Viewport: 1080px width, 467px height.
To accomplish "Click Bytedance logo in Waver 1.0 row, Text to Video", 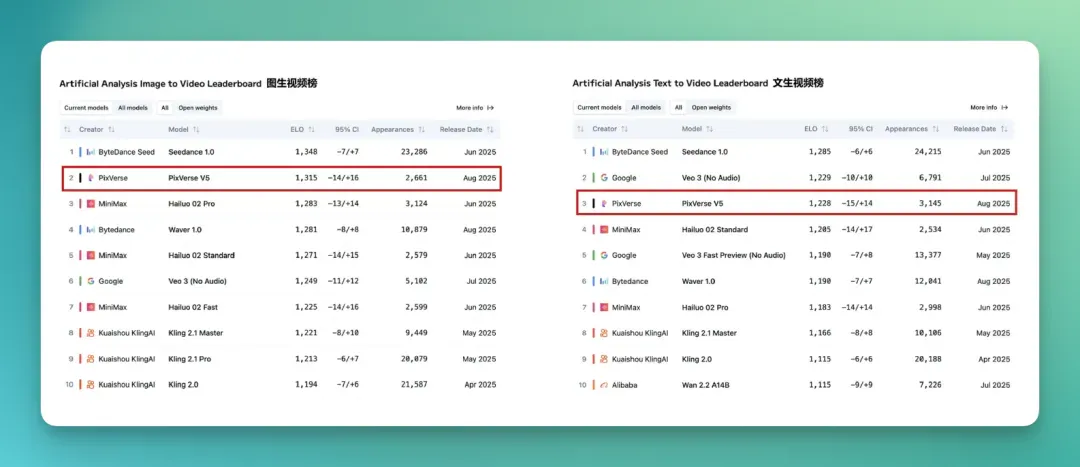I will 604,281.
